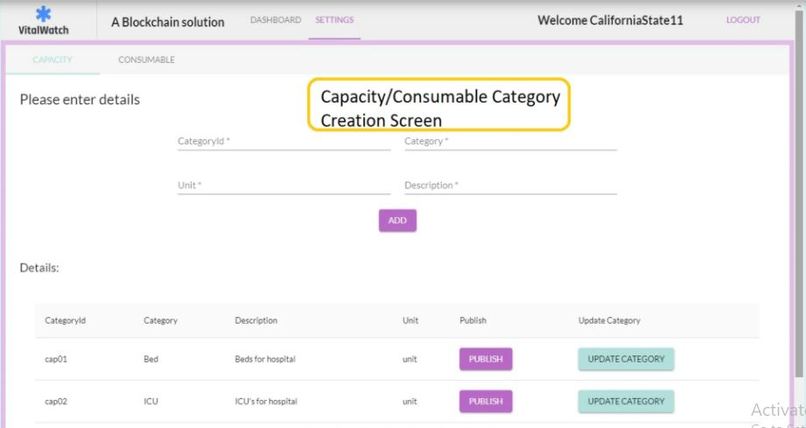Focus the Description input field
The image size is (806, 428).
[510, 185]
